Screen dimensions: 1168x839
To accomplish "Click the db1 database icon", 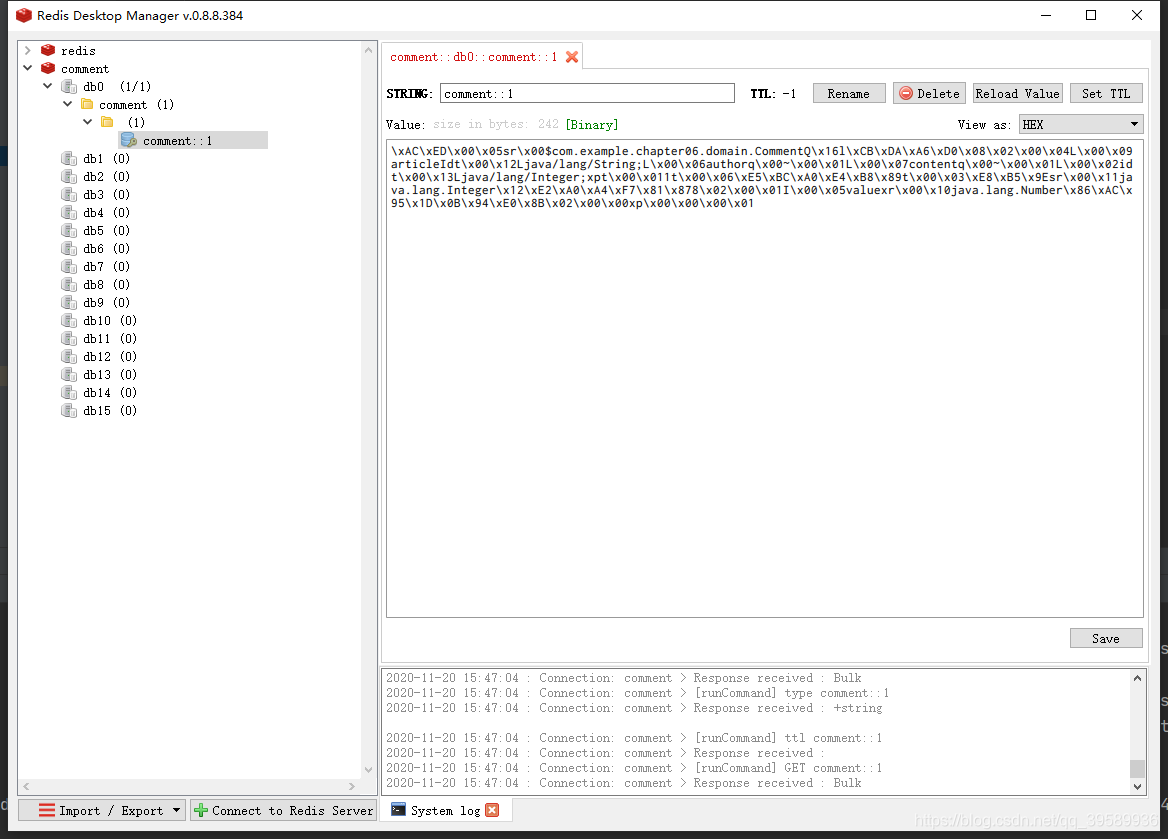I will [x=69, y=159].
